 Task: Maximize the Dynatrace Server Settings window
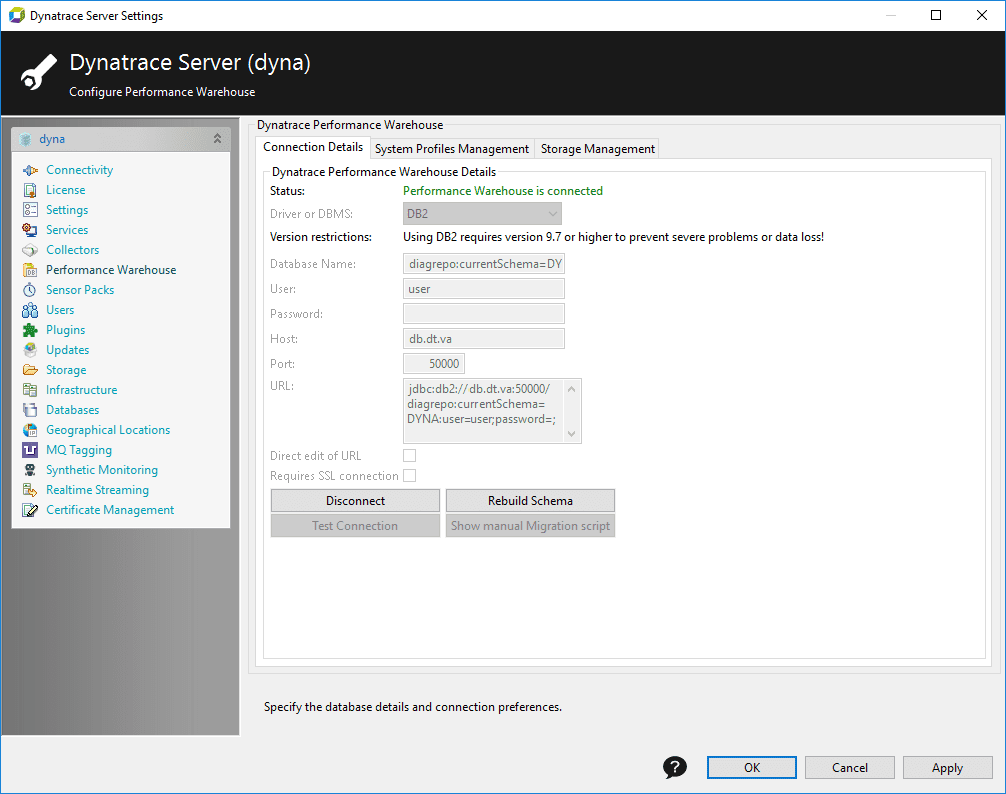[936, 15]
